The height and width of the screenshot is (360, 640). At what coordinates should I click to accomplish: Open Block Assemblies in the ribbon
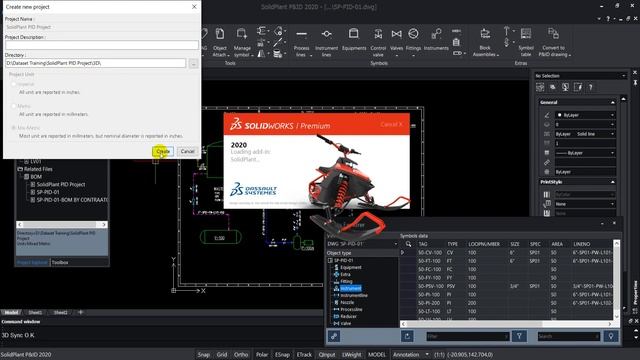[485, 42]
